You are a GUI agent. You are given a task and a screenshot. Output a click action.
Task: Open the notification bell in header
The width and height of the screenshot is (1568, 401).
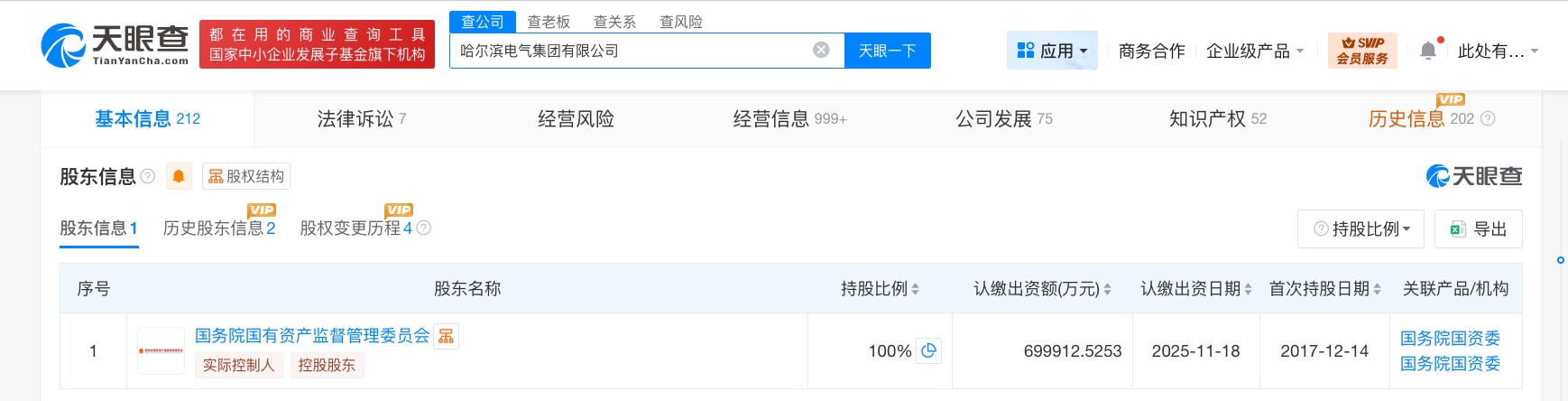tap(1428, 51)
